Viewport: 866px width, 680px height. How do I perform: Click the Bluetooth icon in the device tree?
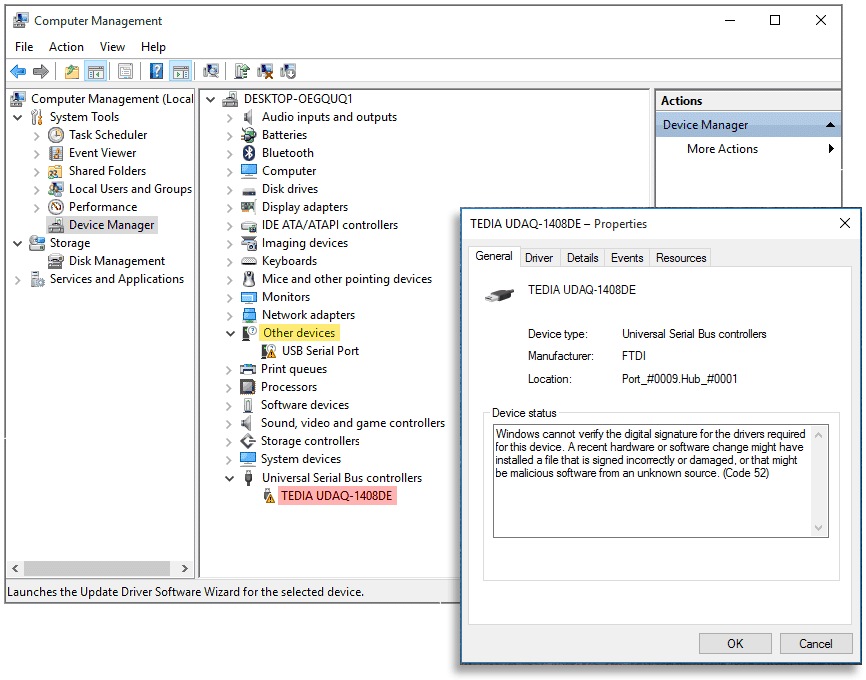(x=249, y=153)
